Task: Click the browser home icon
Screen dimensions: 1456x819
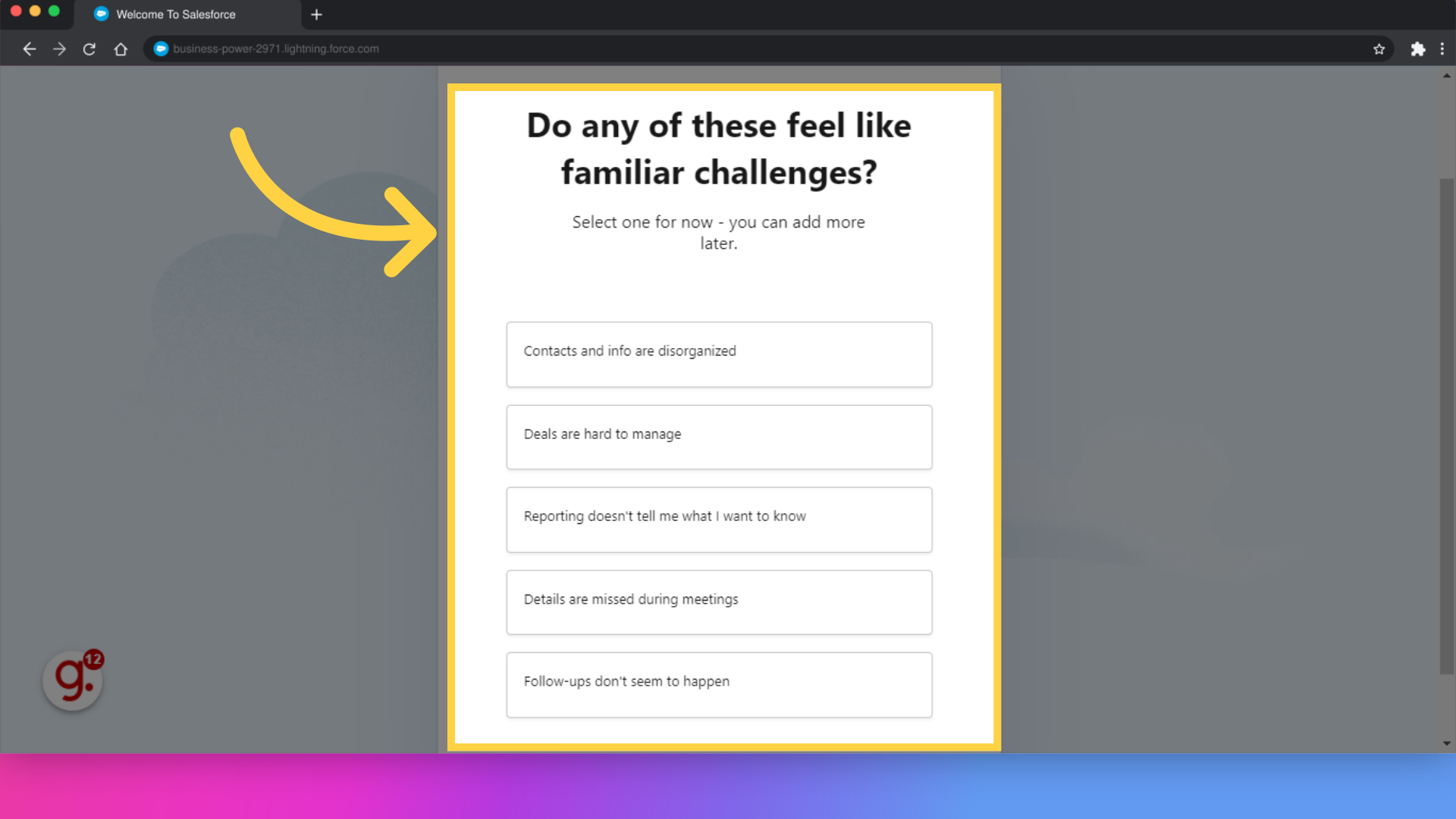Action: pyautogui.click(x=121, y=49)
